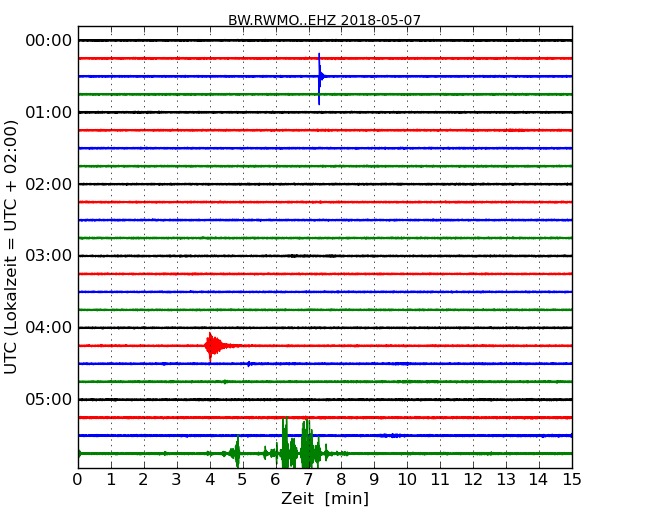The height and width of the screenshot is (520, 650).
Task: Click the 00:00 time label
Action: pyautogui.click(x=49, y=41)
